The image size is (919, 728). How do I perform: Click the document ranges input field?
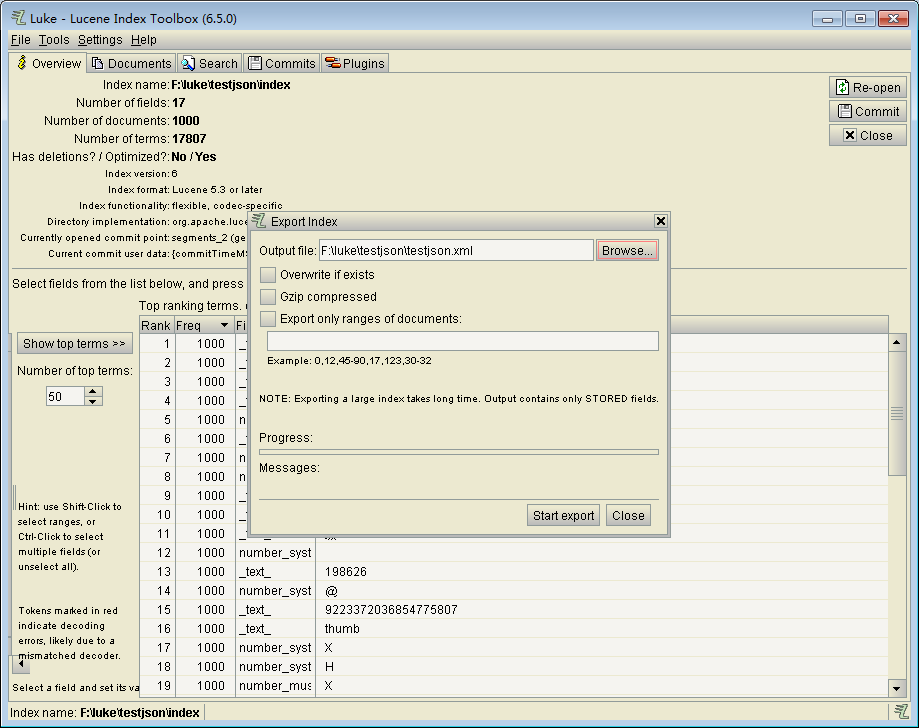tap(462, 341)
